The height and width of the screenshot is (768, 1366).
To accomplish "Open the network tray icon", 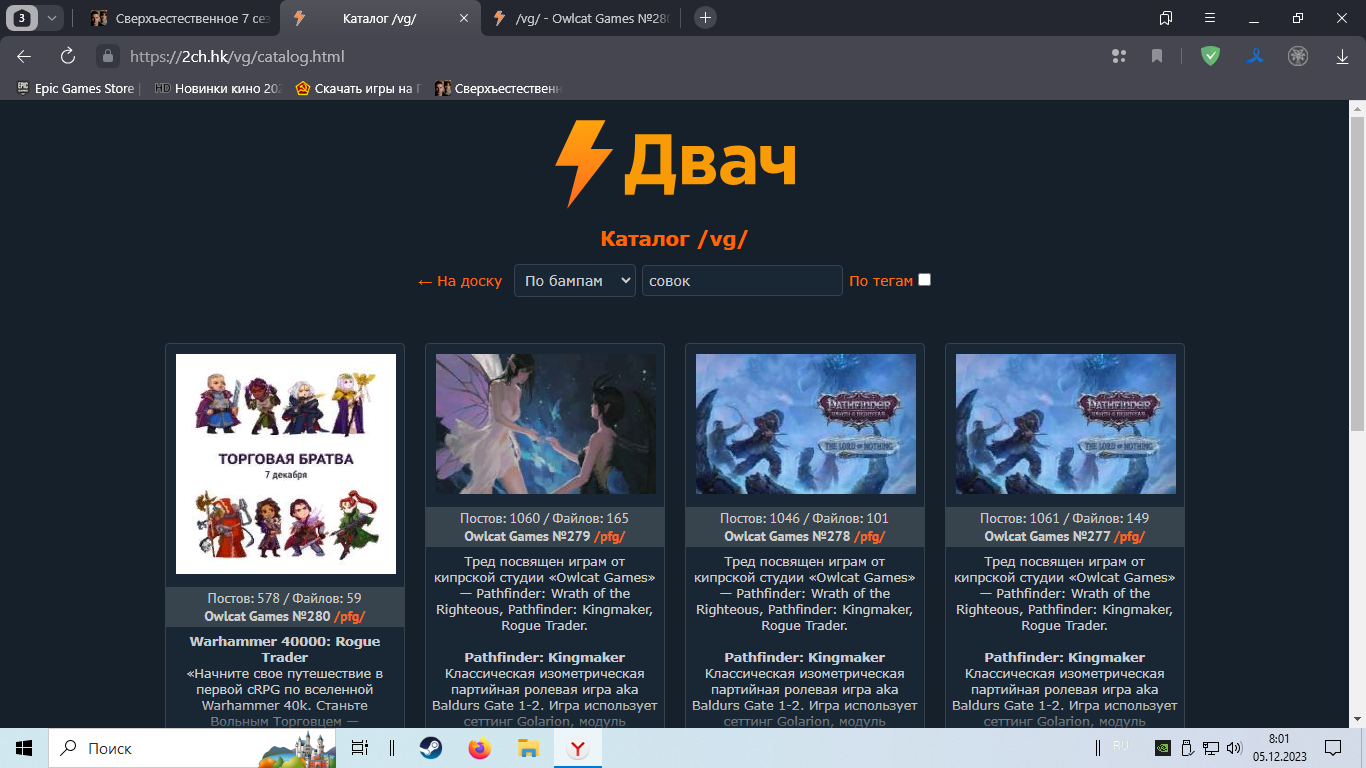I will [x=1210, y=747].
